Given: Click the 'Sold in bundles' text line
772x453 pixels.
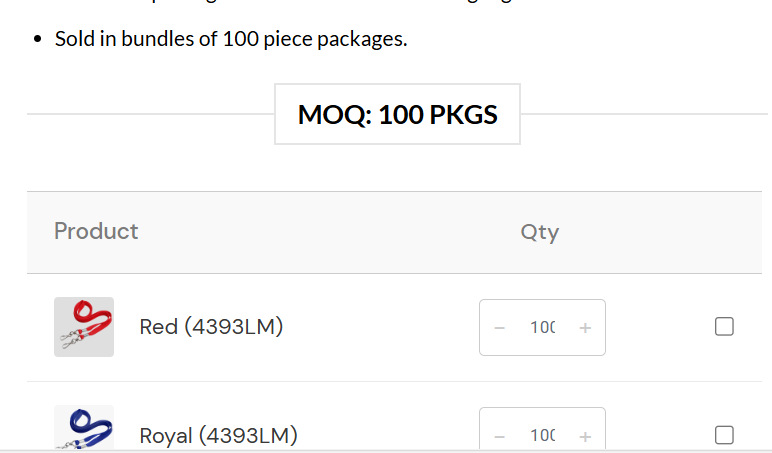Looking at the screenshot, I should [231, 40].
